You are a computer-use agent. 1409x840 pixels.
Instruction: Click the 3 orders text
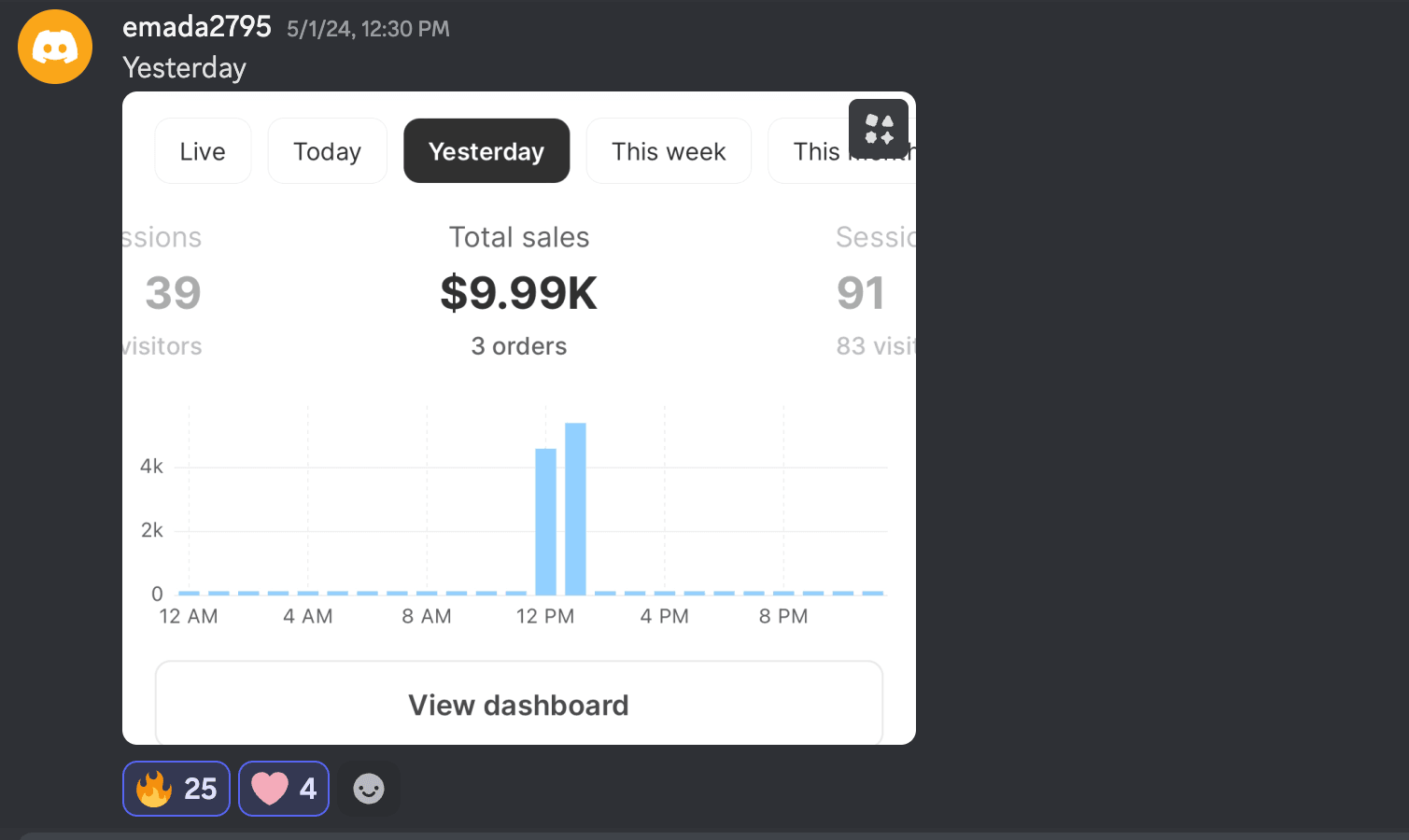coord(519,346)
